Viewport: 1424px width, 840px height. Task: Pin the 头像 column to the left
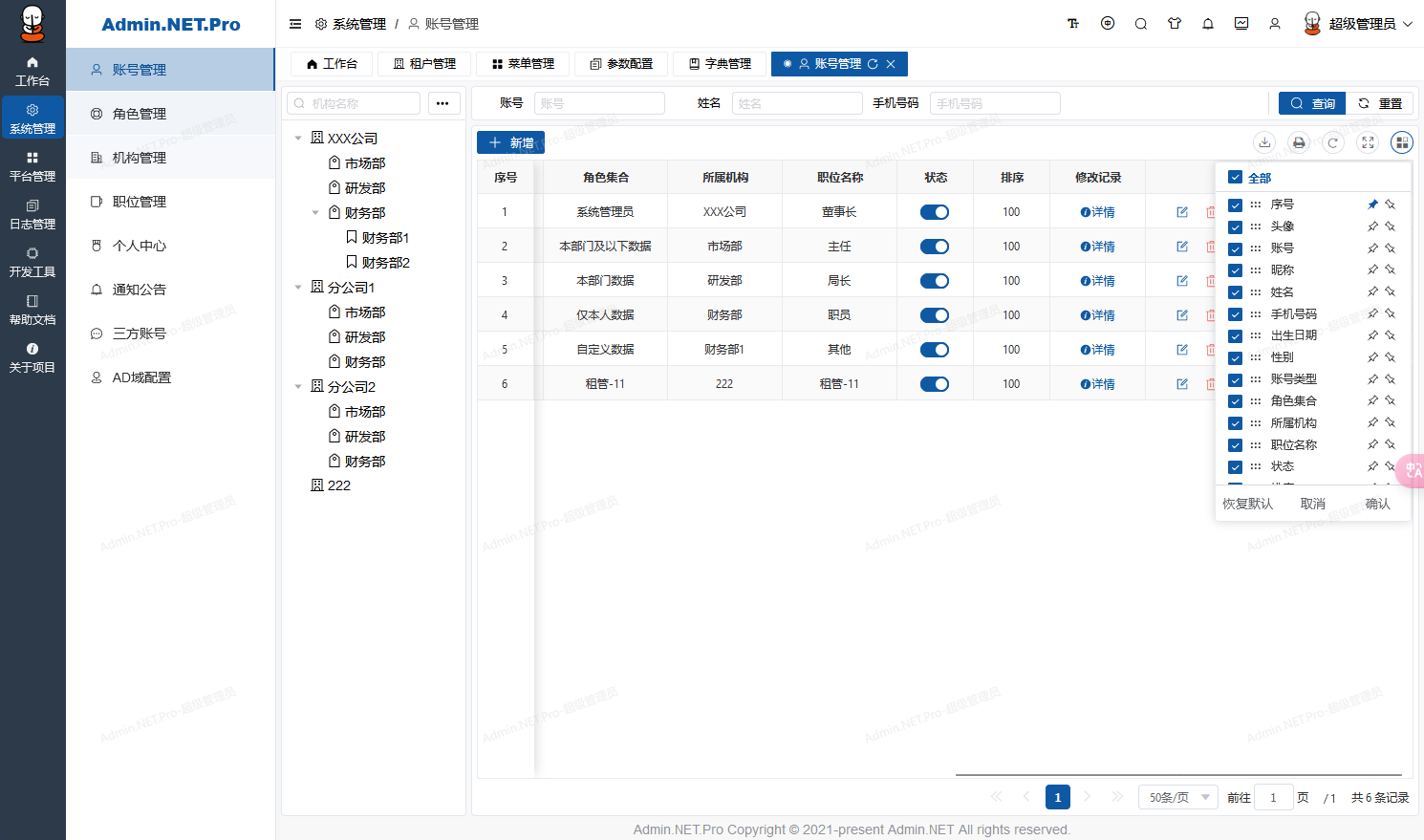click(x=1372, y=226)
